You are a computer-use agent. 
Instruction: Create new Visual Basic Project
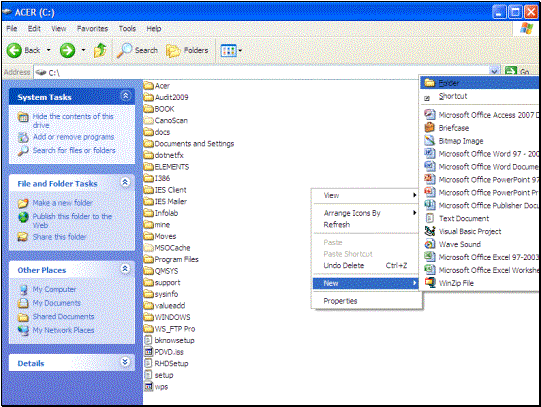(480, 231)
